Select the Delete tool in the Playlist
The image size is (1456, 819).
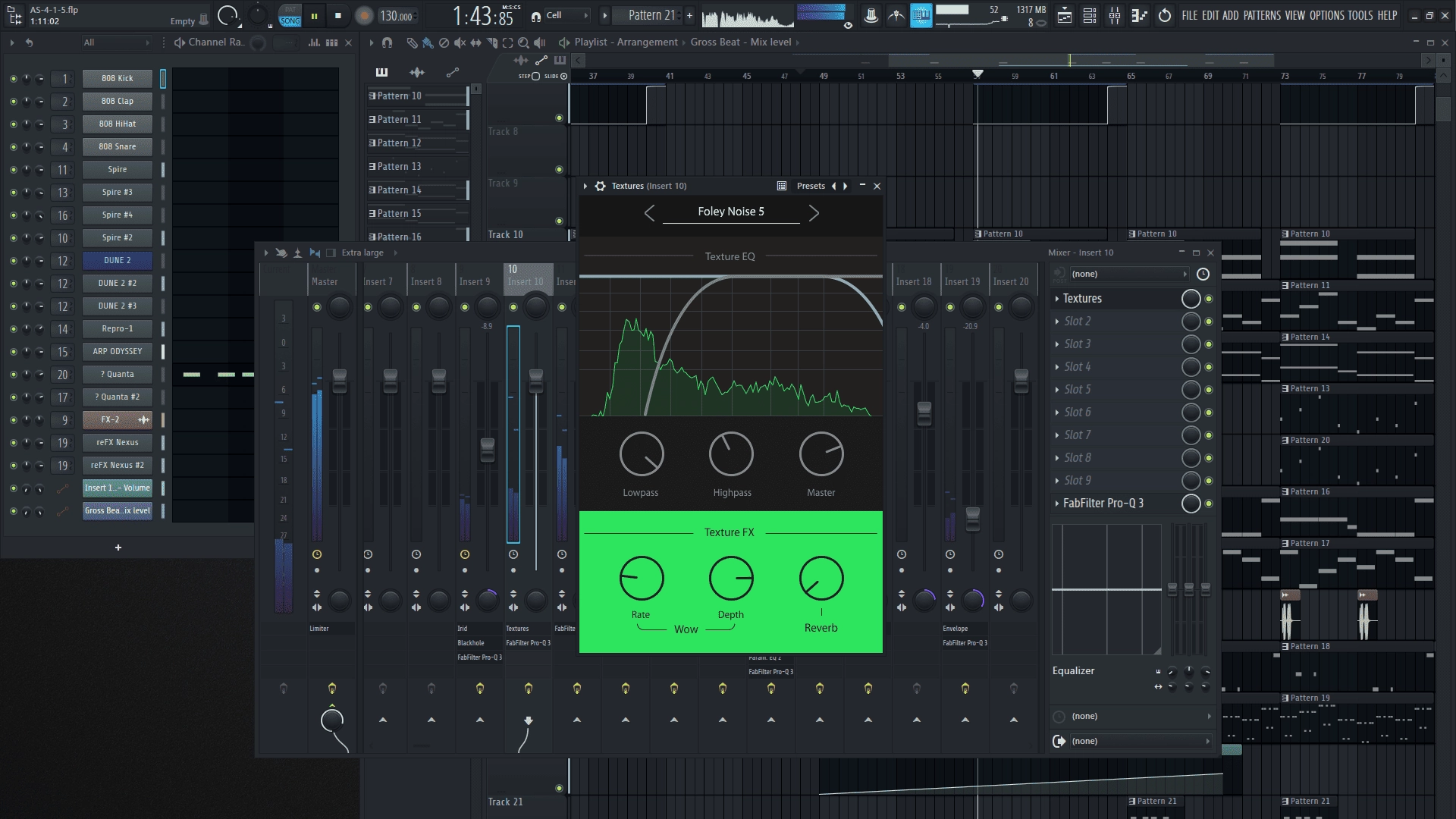(x=444, y=42)
